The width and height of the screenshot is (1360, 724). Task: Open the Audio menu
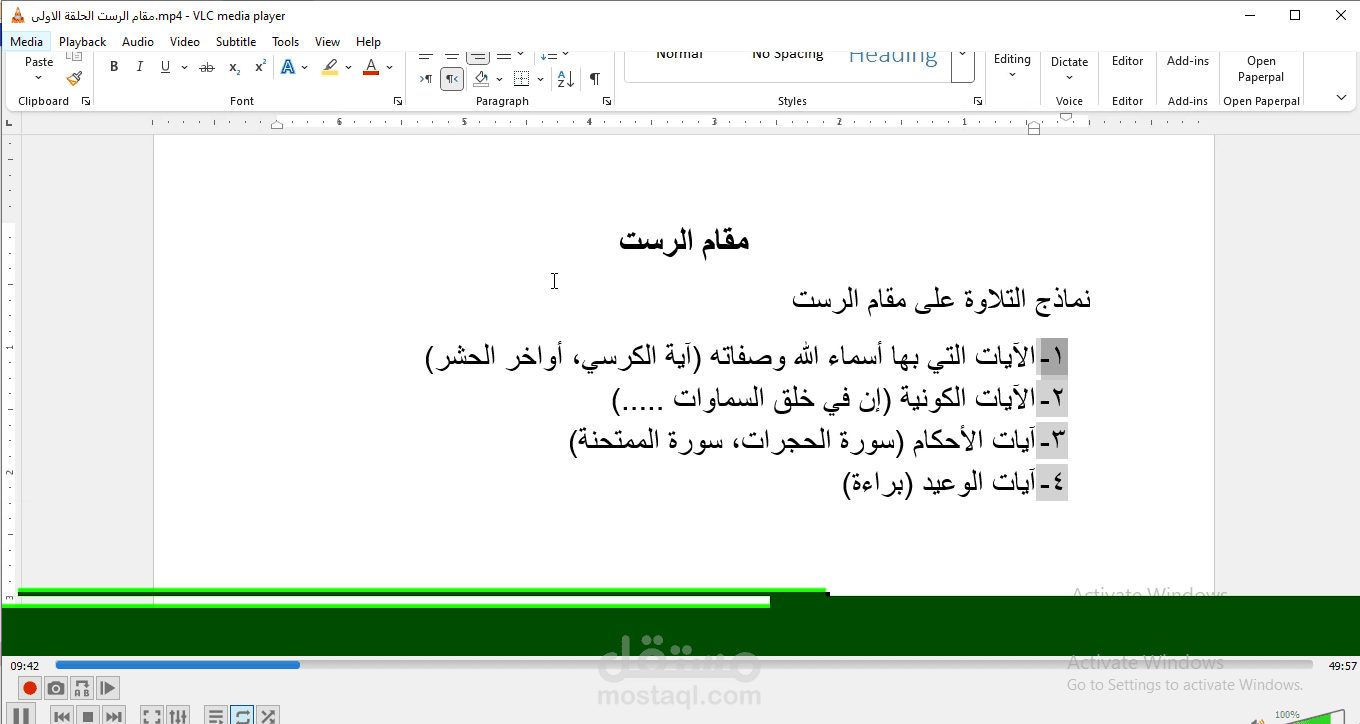[x=138, y=42]
